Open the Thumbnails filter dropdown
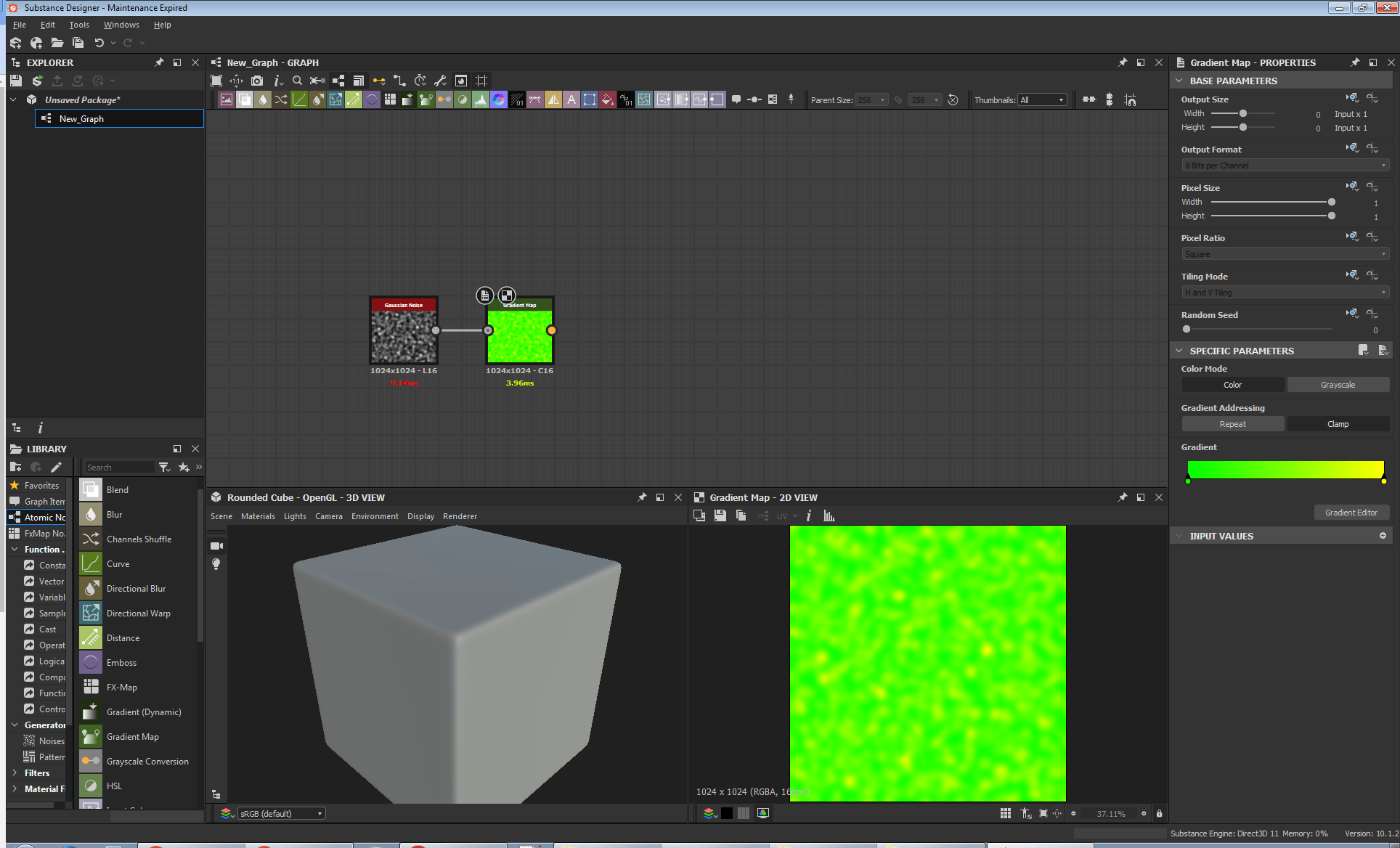The height and width of the screenshot is (848, 1400). (x=1042, y=99)
